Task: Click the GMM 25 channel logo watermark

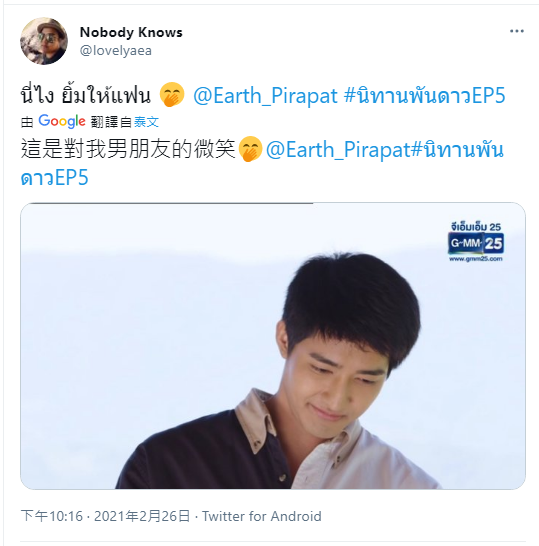Action: click(476, 243)
